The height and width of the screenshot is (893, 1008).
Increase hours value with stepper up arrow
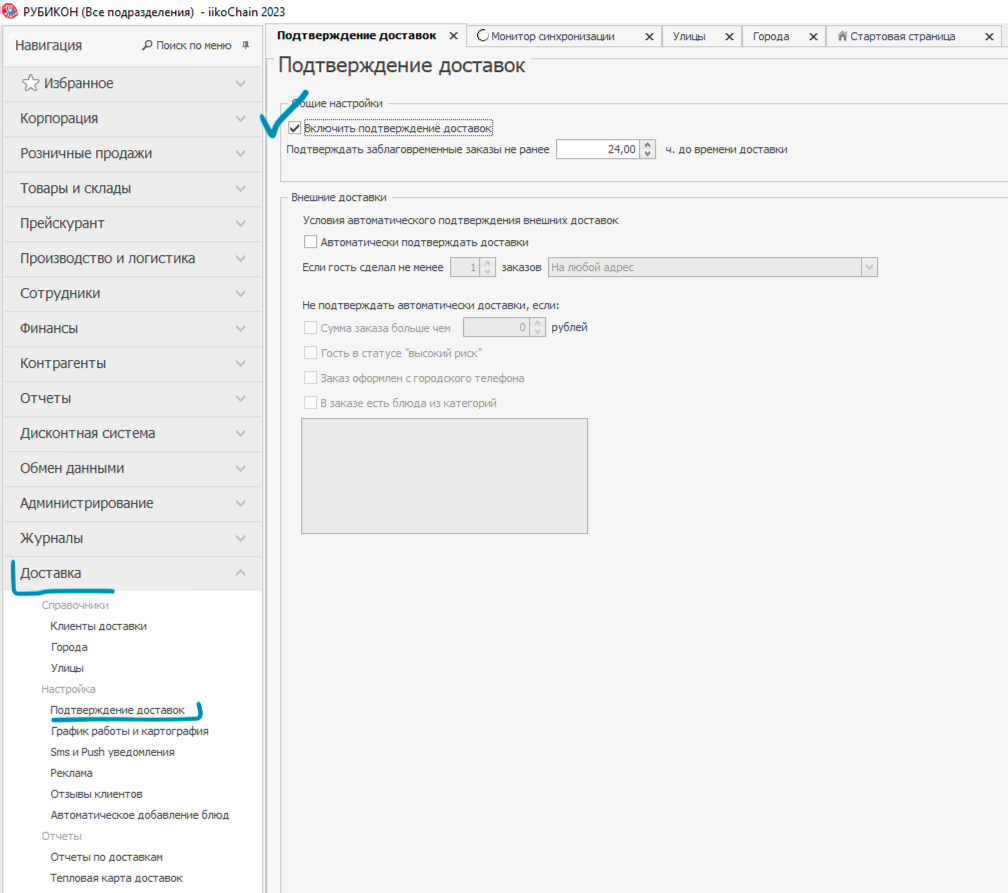tap(648, 145)
